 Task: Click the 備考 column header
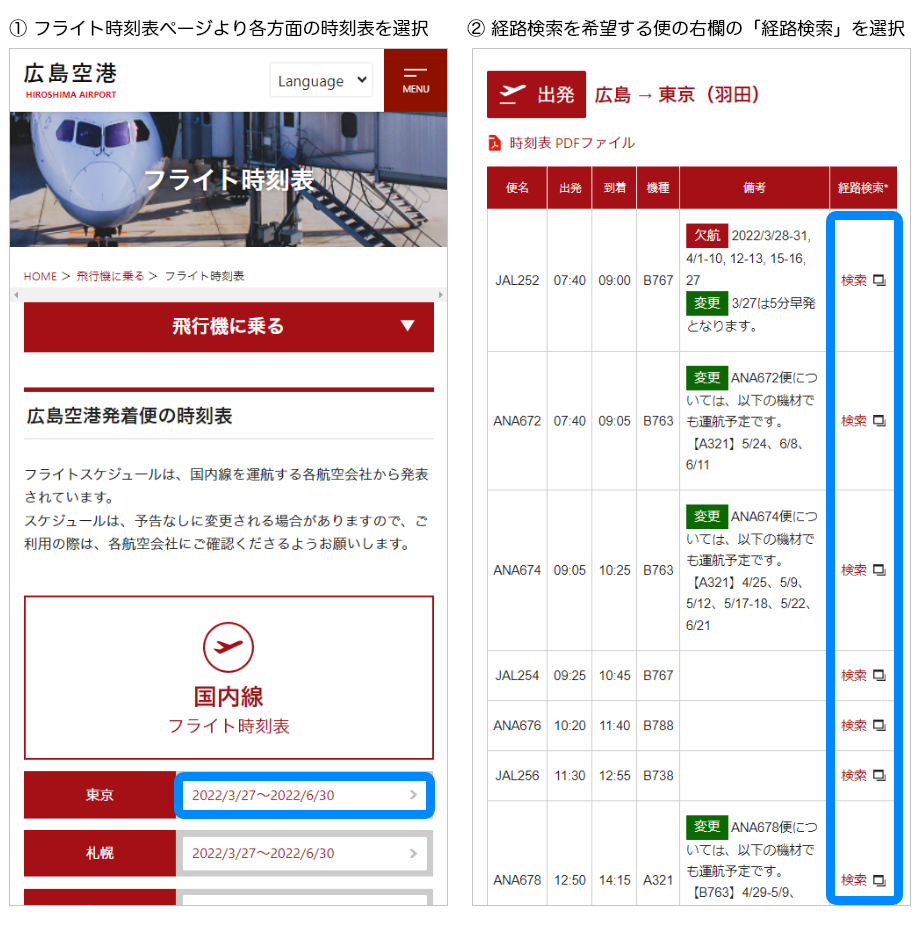[754, 188]
